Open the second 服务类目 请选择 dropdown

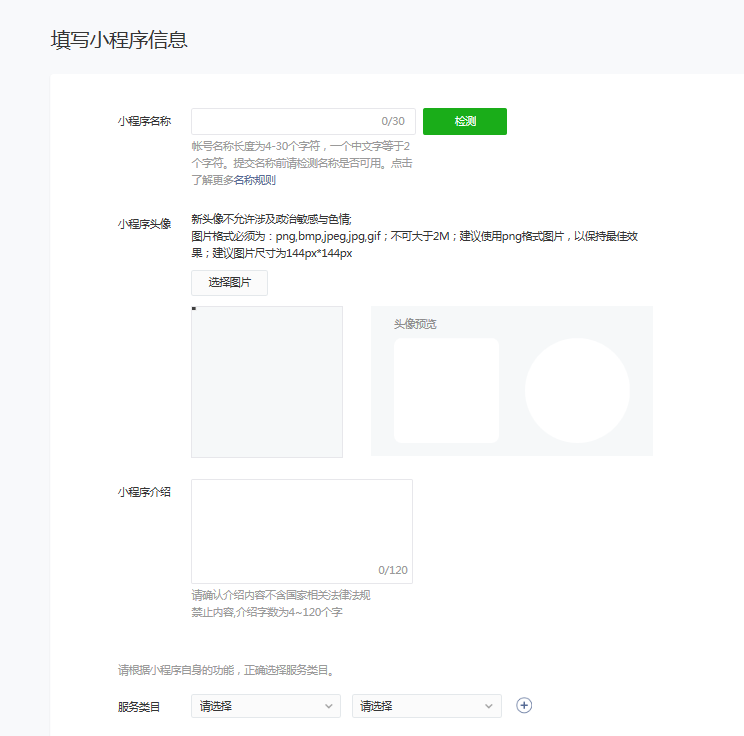[427, 706]
